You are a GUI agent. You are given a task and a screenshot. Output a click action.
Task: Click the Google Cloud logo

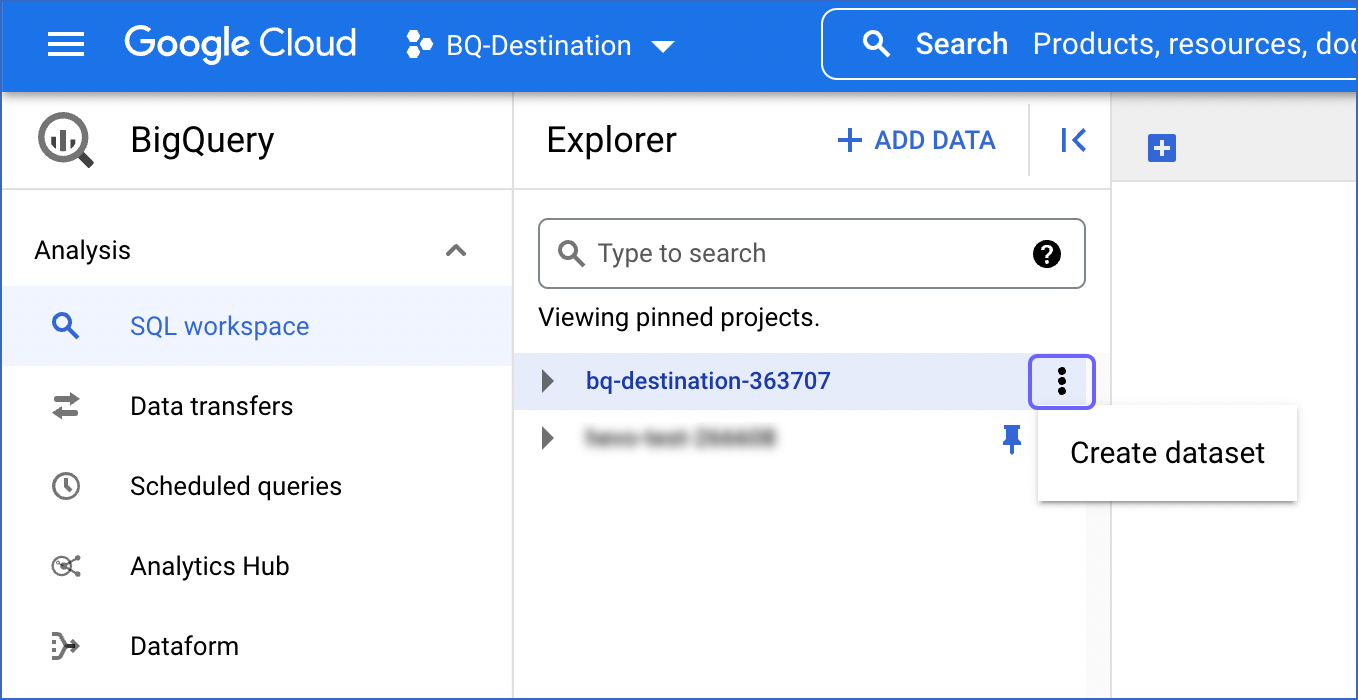click(240, 44)
